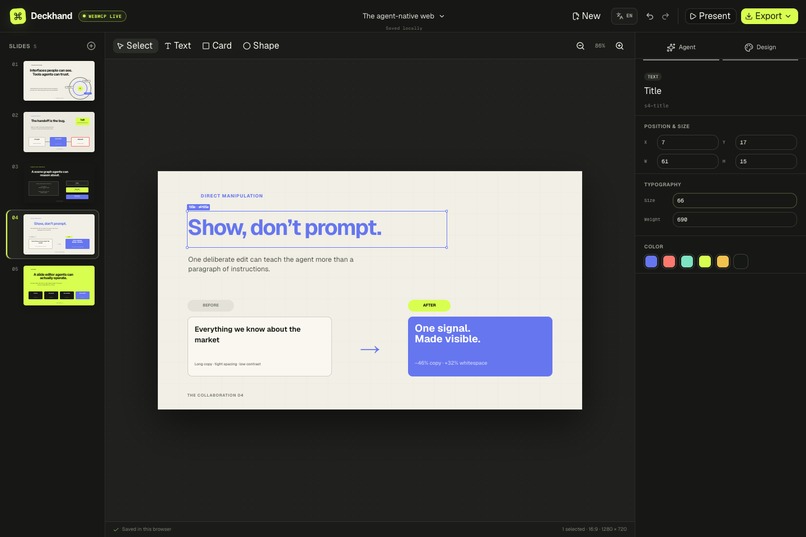Viewport: 806px width, 537px height.
Task: Switch to the Agent tab
Action: coord(681,47)
